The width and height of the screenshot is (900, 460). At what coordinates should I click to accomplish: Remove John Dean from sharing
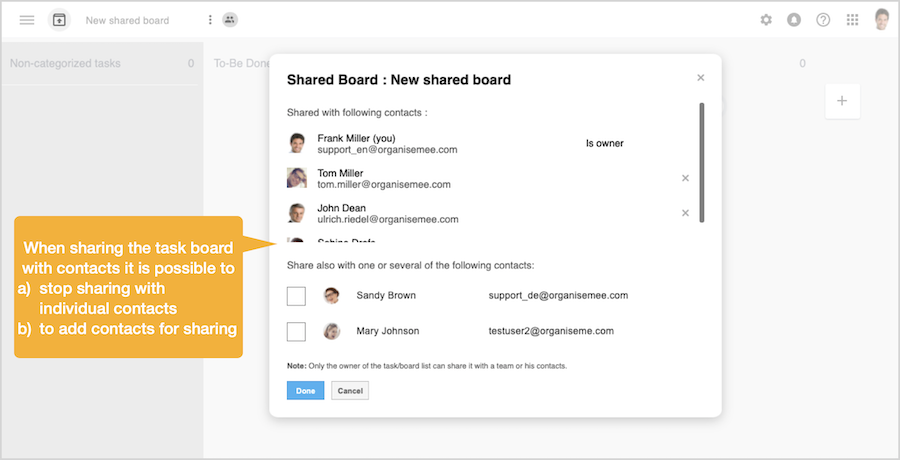(685, 213)
